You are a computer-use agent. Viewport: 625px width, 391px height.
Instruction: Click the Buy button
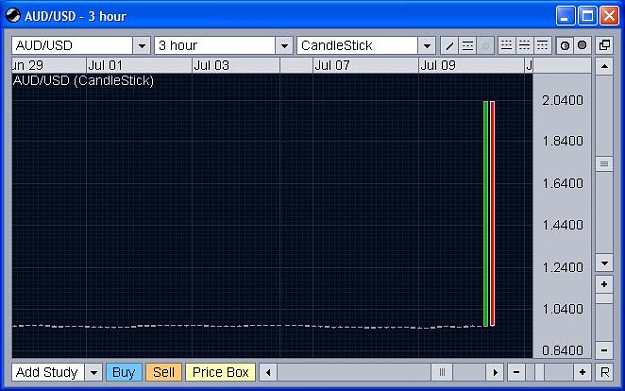(124, 373)
